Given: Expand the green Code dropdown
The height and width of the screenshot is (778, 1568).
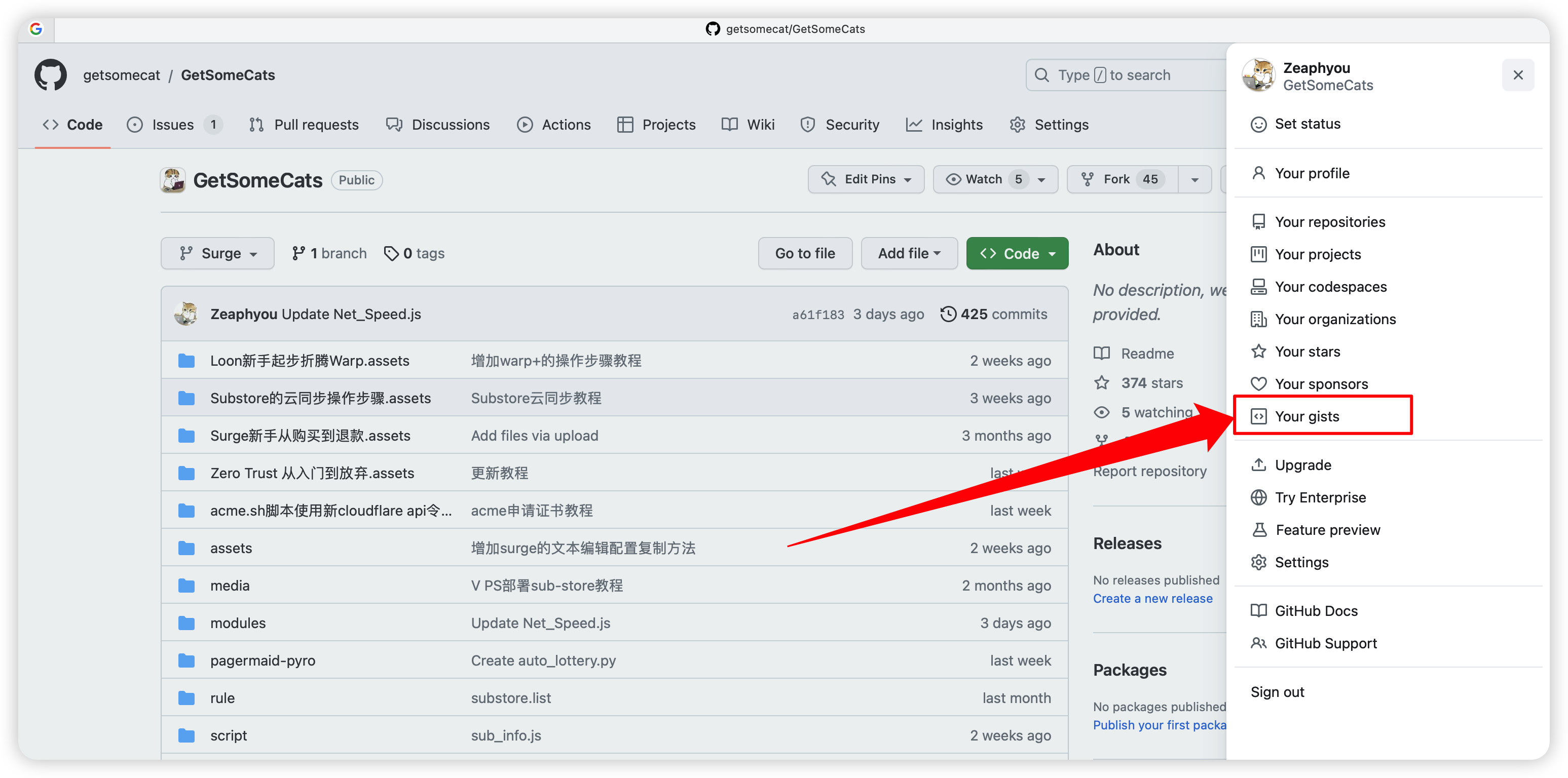Looking at the screenshot, I should coord(1017,253).
